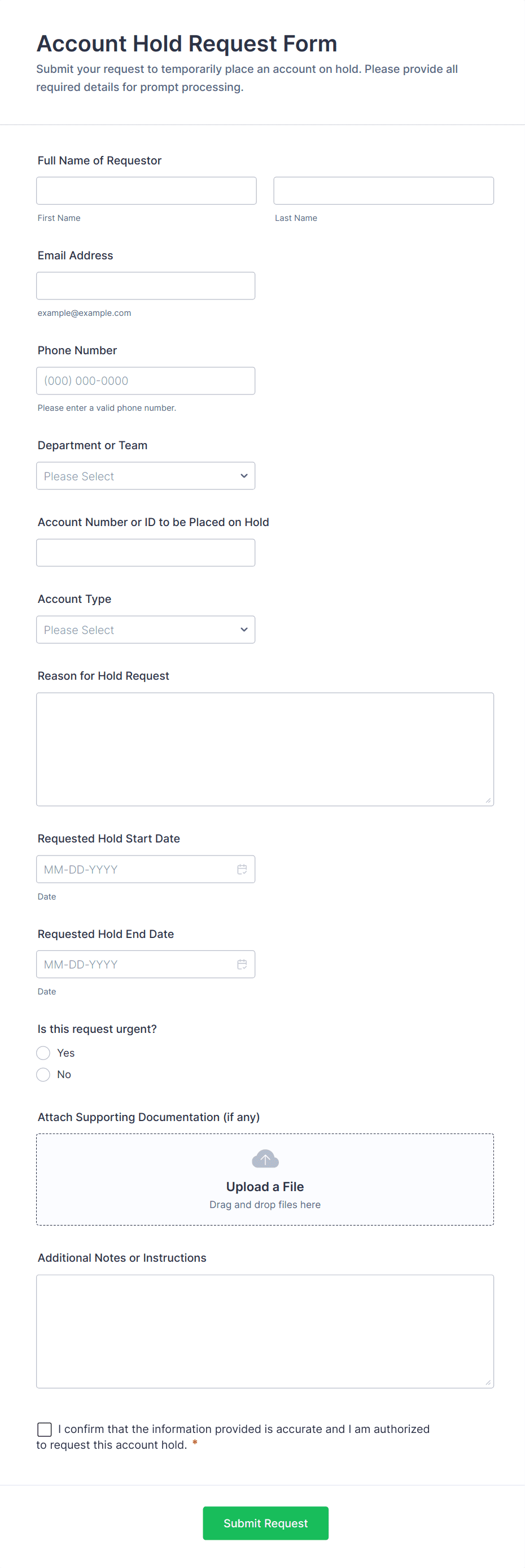This screenshot has width=525, height=1568.
Task: Select Yes for urgent request
Action: (43, 1053)
